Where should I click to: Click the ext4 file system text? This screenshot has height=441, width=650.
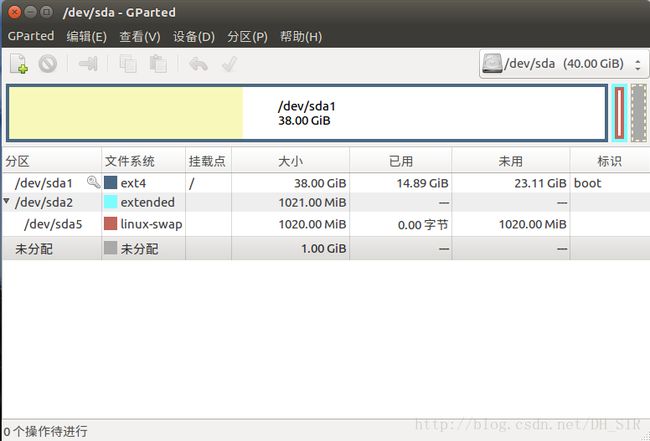(x=133, y=183)
